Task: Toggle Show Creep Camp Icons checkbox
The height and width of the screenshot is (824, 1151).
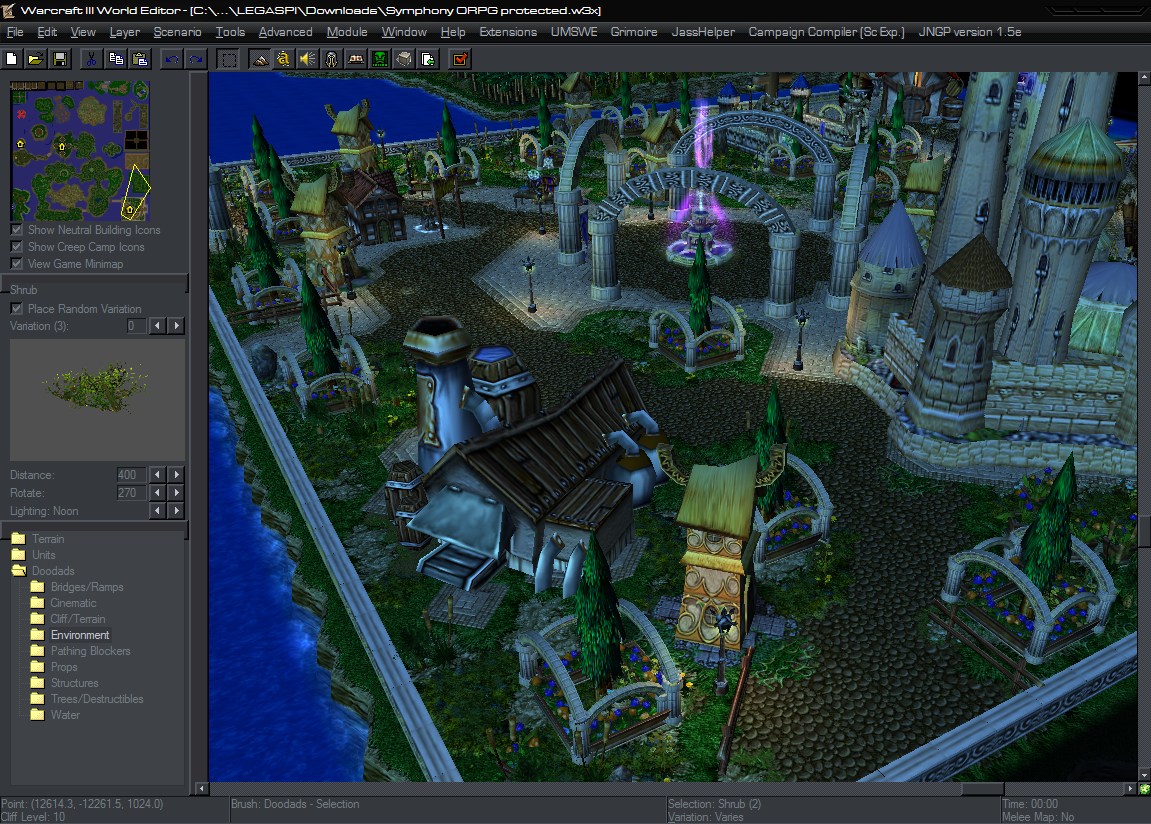Action: point(16,247)
